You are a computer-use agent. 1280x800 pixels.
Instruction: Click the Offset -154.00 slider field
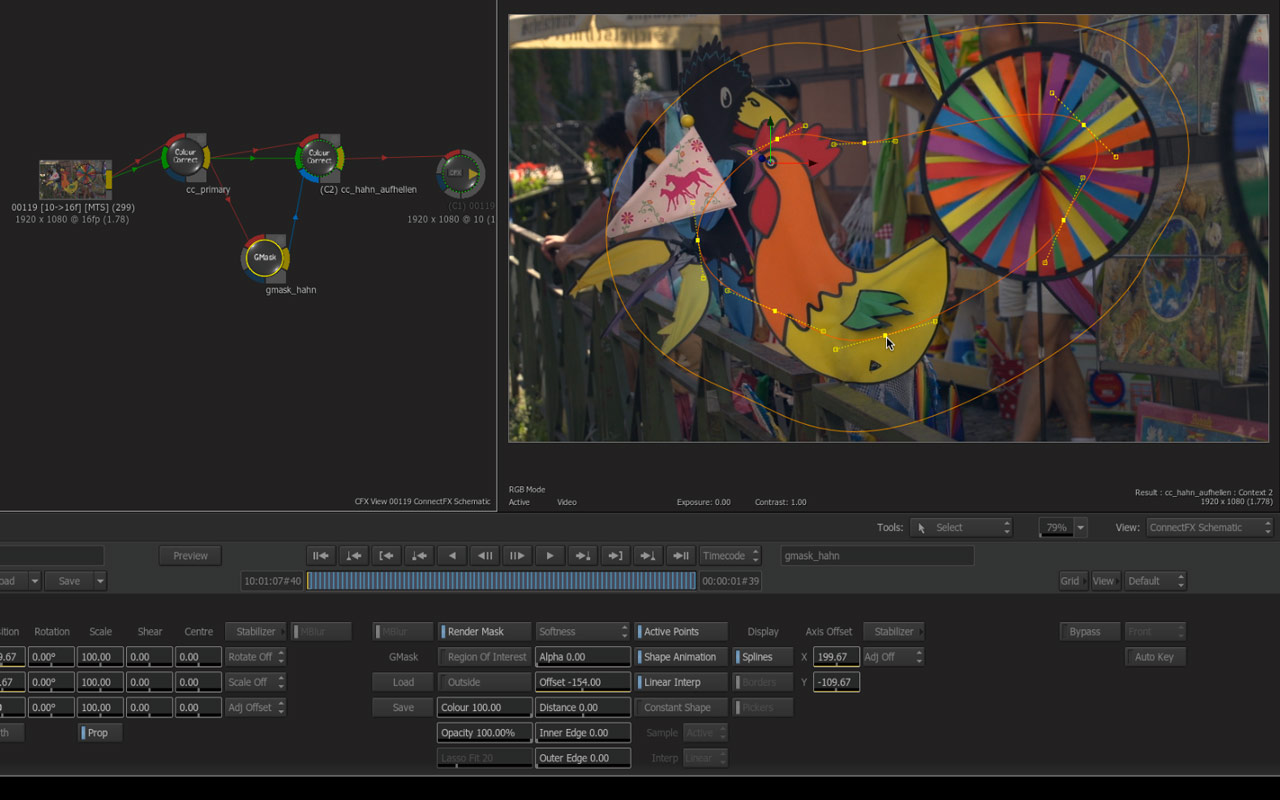(x=582, y=682)
